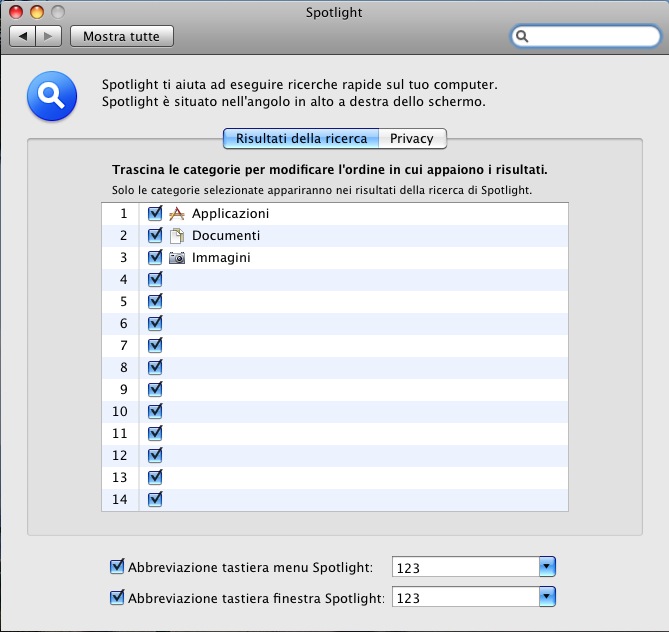Click the forward navigation arrow
669x632 pixels.
click(49, 36)
